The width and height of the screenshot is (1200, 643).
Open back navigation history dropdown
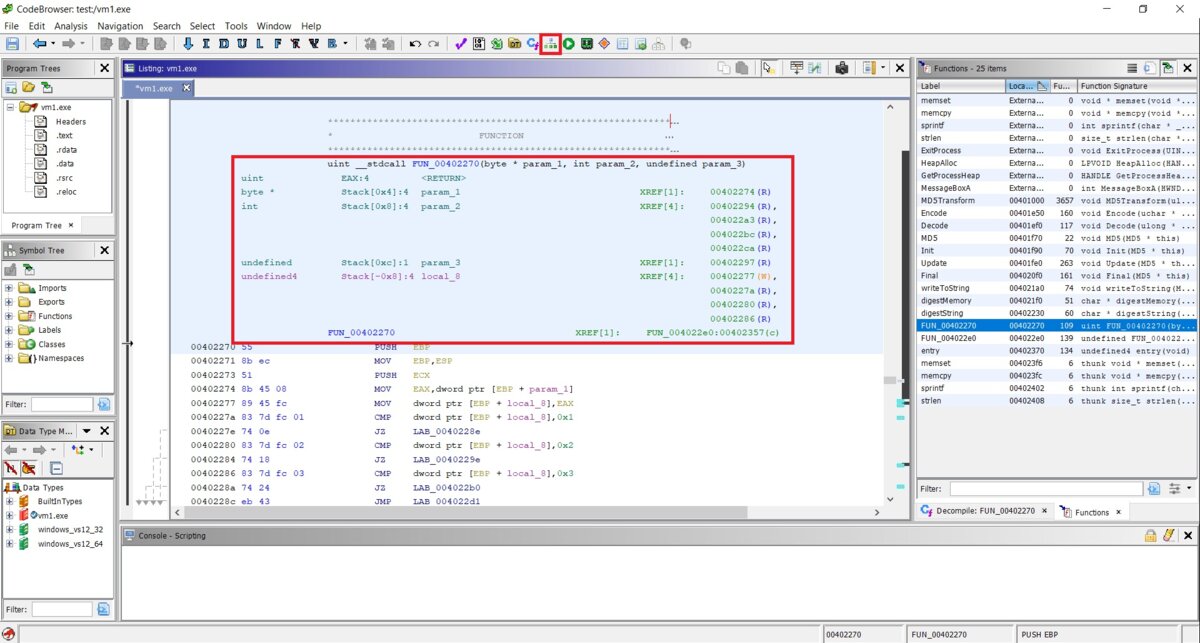[x=52, y=44]
